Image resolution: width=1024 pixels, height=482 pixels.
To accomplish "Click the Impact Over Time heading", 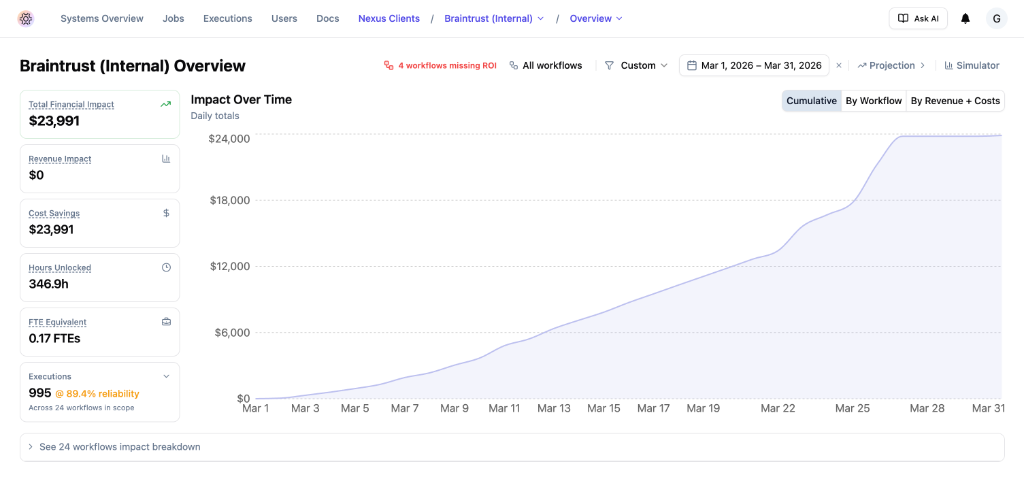I will coord(241,99).
